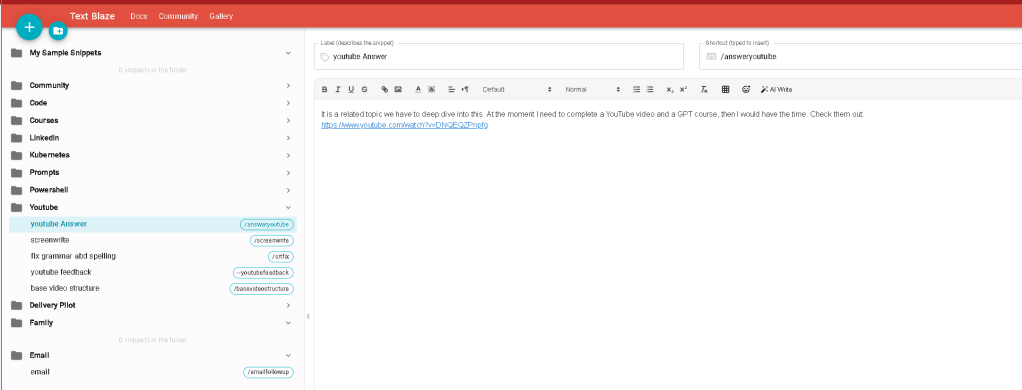Image resolution: width=1022 pixels, height=390 pixels.
Task: Select the email snippet
Action: (x=153, y=372)
